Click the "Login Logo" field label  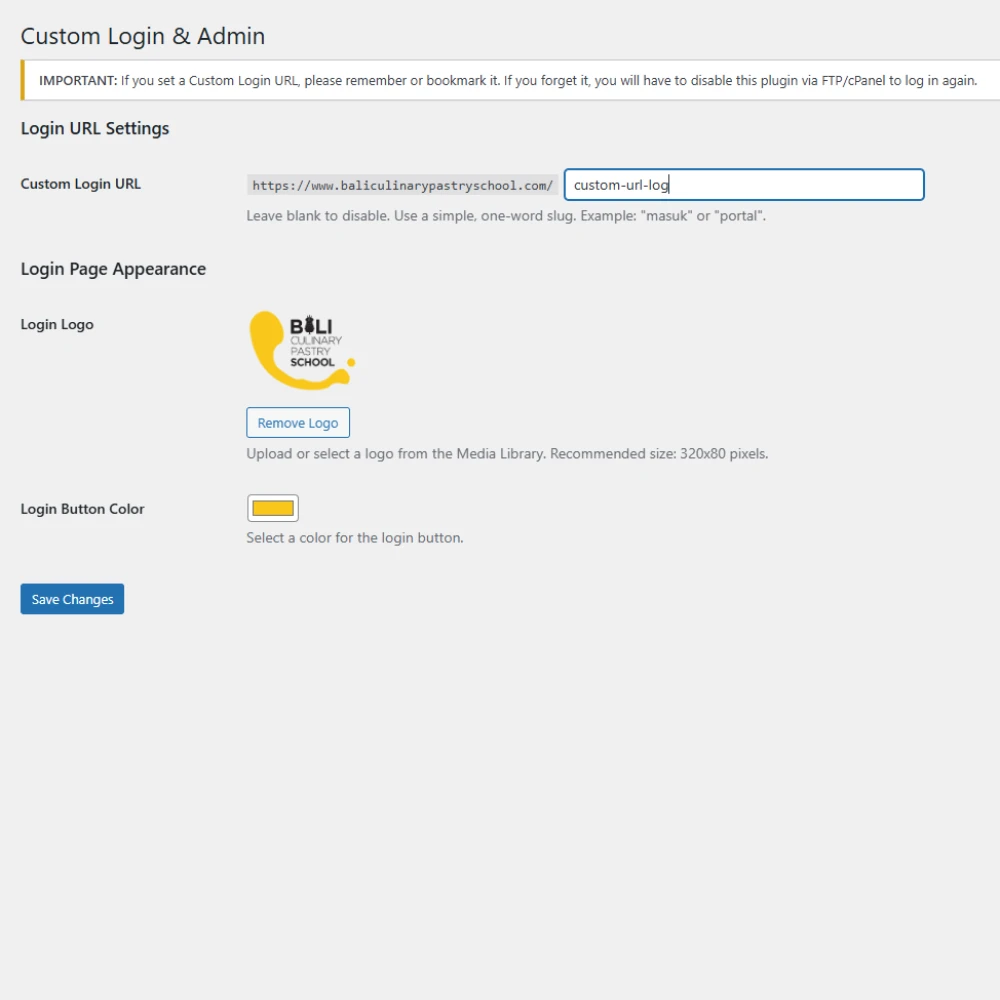click(x=57, y=324)
